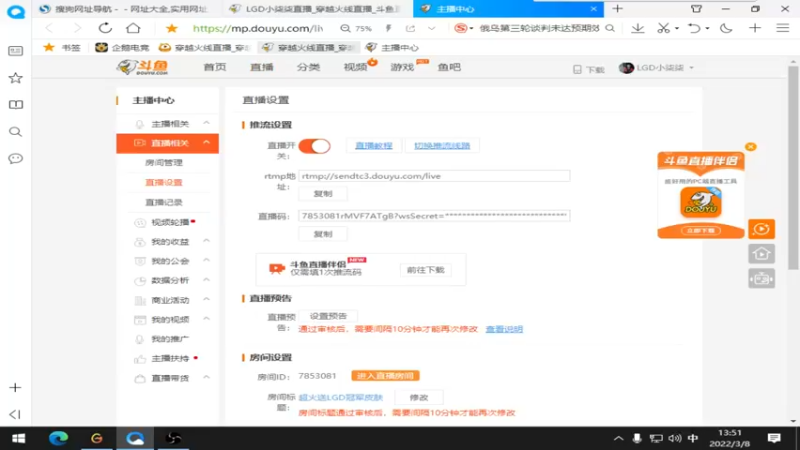Toggle the 直播开关 live switch
The image size is (800, 450).
[314, 146]
